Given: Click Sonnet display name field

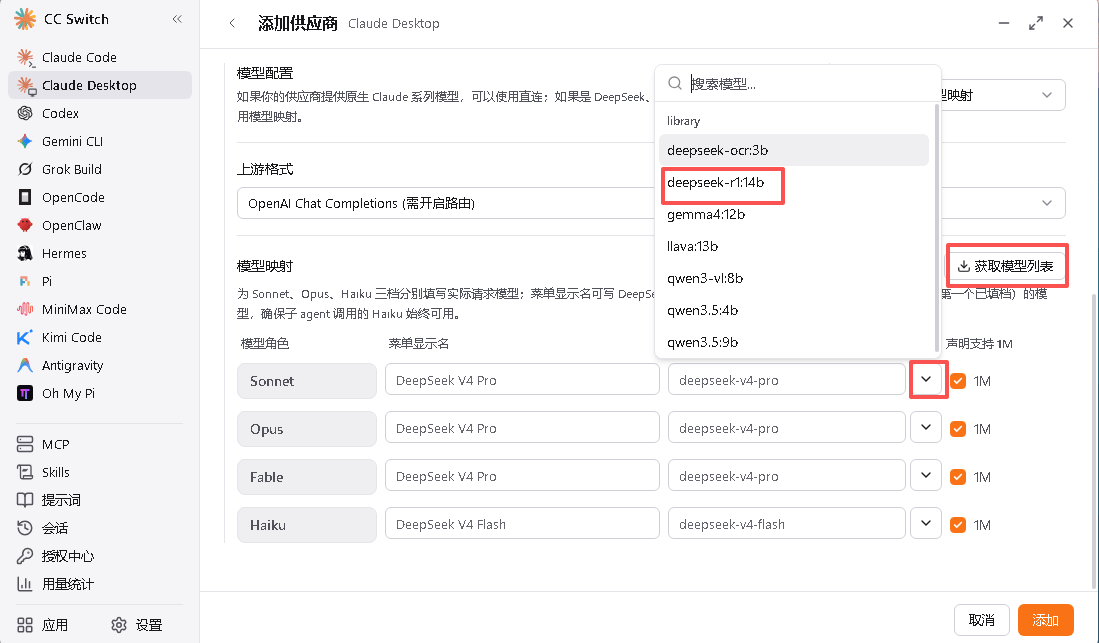Looking at the screenshot, I should click(x=522, y=380).
